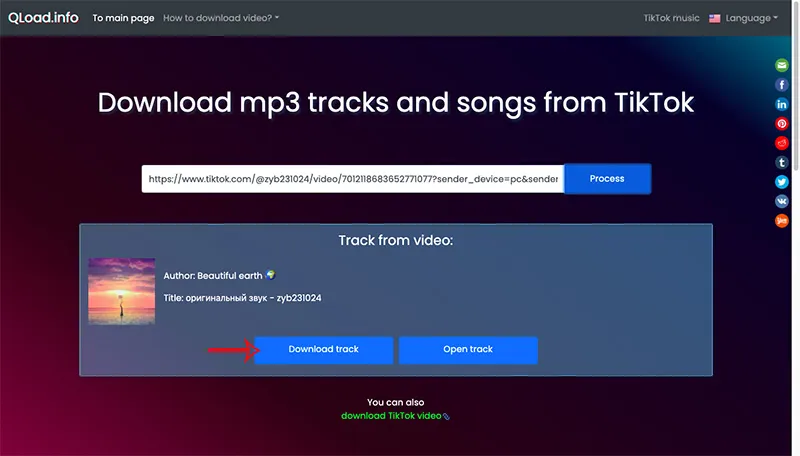
Task: Click the You can also text
Action: click(395, 402)
